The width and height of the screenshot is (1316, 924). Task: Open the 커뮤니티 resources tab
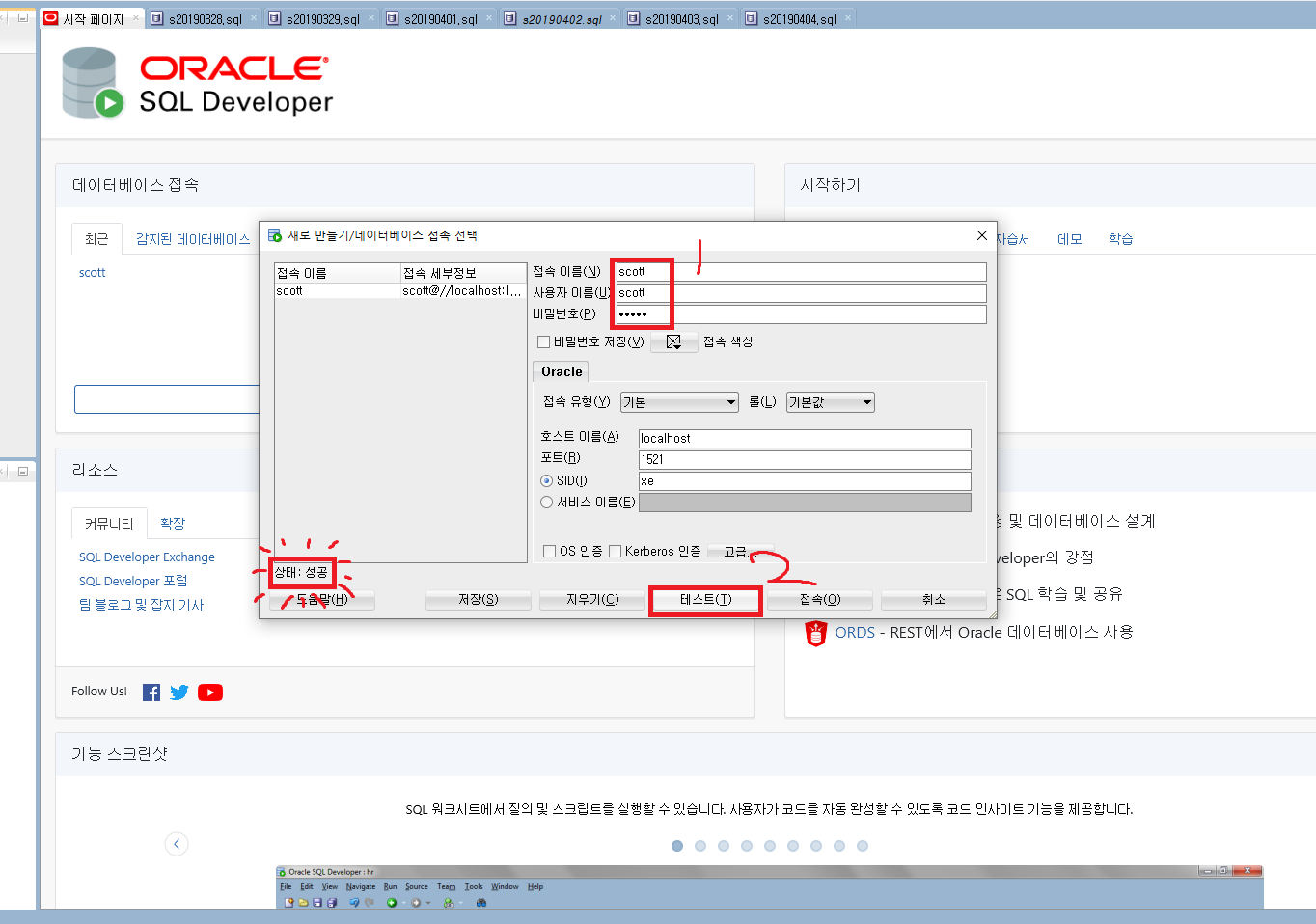point(109,523)
